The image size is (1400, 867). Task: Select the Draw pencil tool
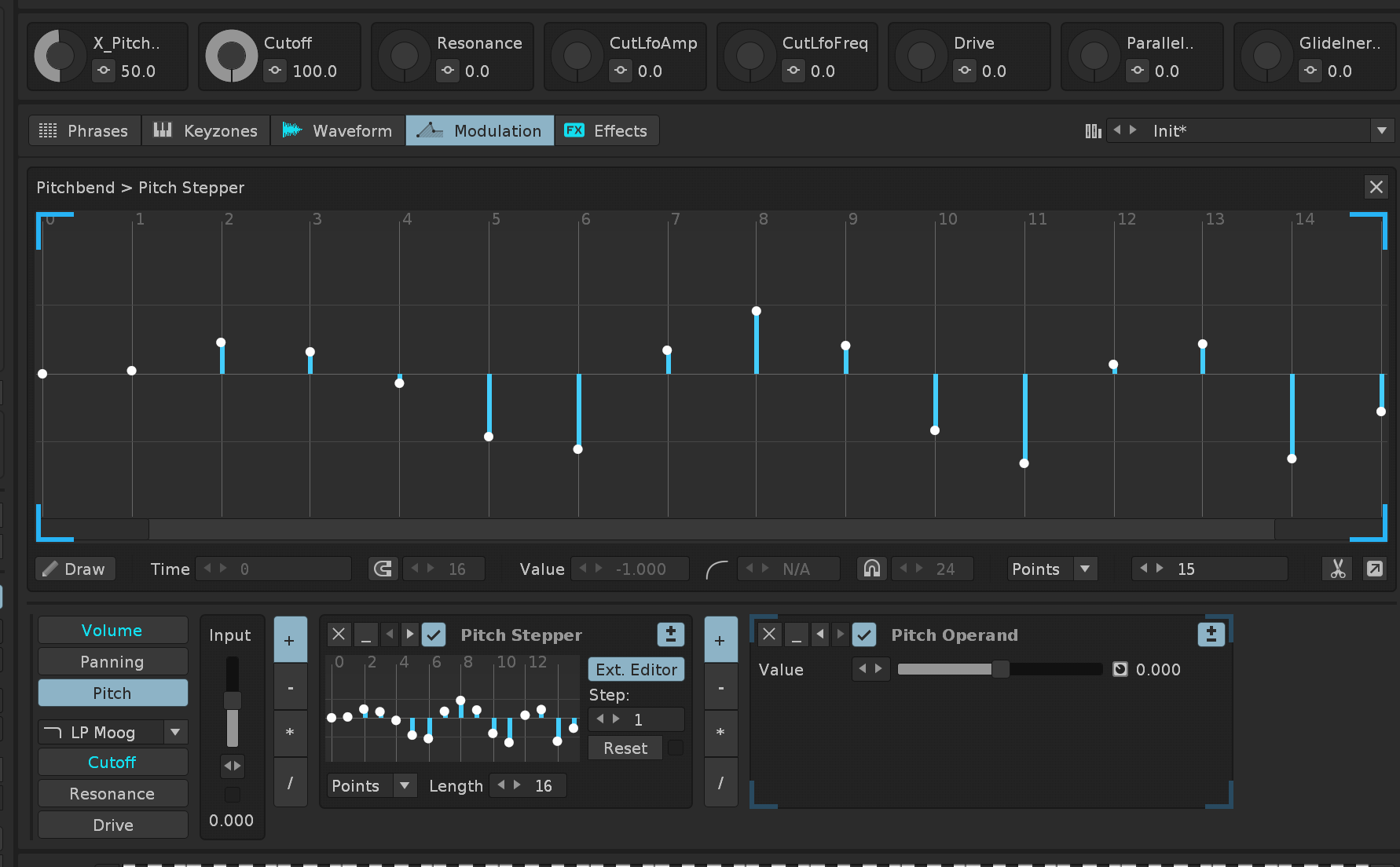[75, 569]
